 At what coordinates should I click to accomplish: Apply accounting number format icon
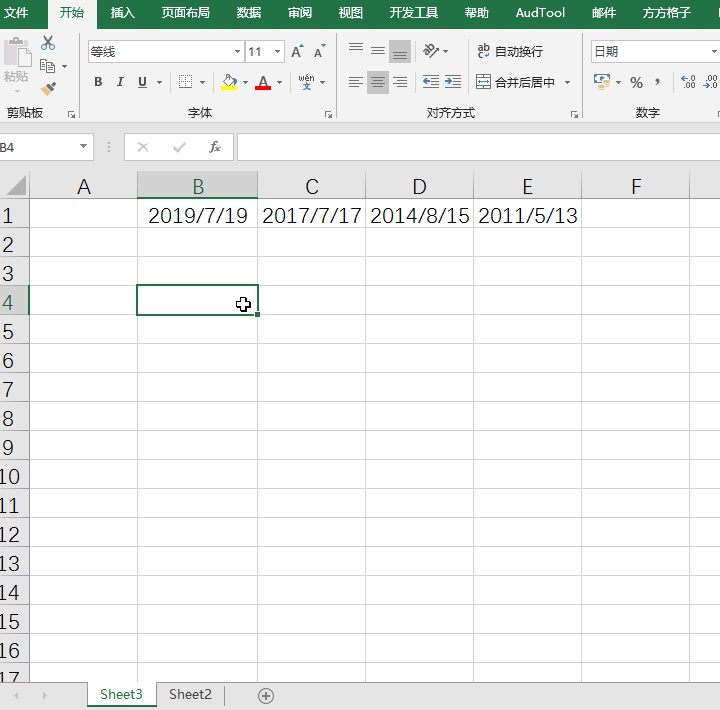(602, 82)
